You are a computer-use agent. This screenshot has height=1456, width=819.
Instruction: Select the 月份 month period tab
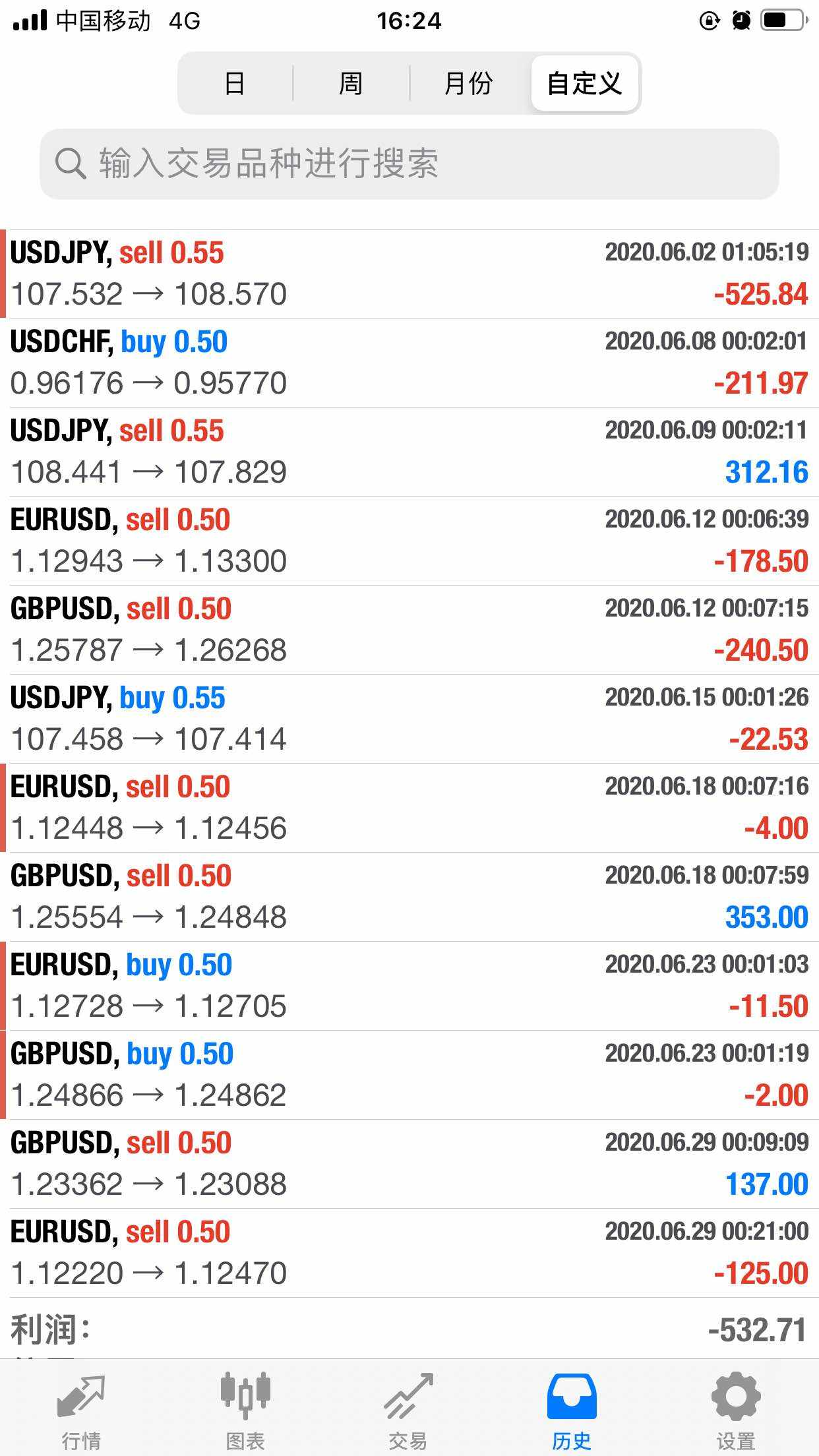[x=468, y=84]
